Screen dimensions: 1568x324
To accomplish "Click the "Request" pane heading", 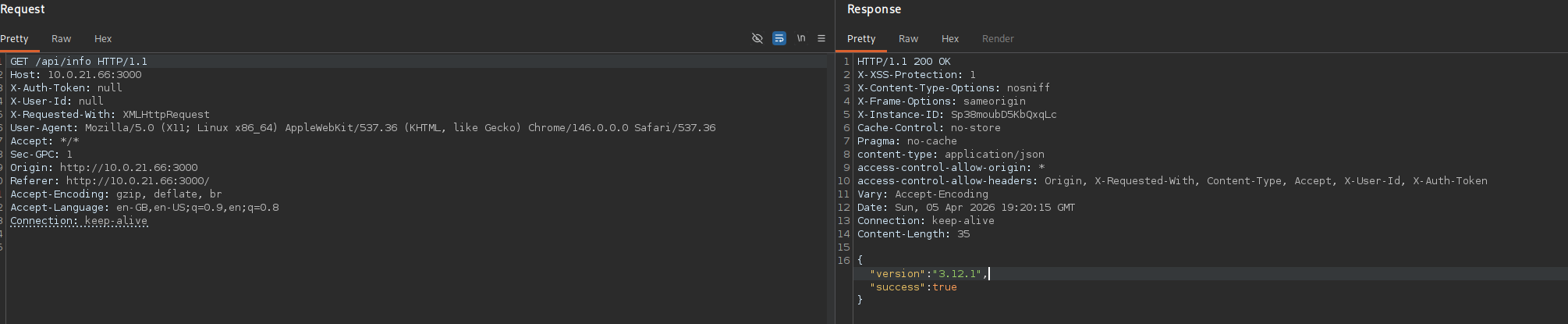I will point(22,9).
